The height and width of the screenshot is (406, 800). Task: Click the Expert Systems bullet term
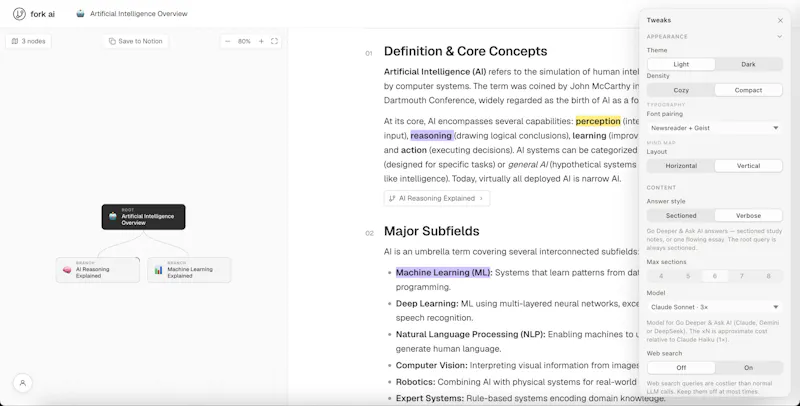point(430,398)
